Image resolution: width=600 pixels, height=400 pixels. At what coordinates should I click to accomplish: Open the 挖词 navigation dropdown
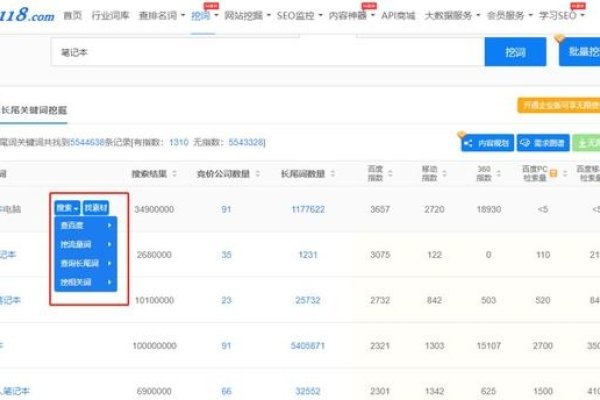click(x=205, y=16)
